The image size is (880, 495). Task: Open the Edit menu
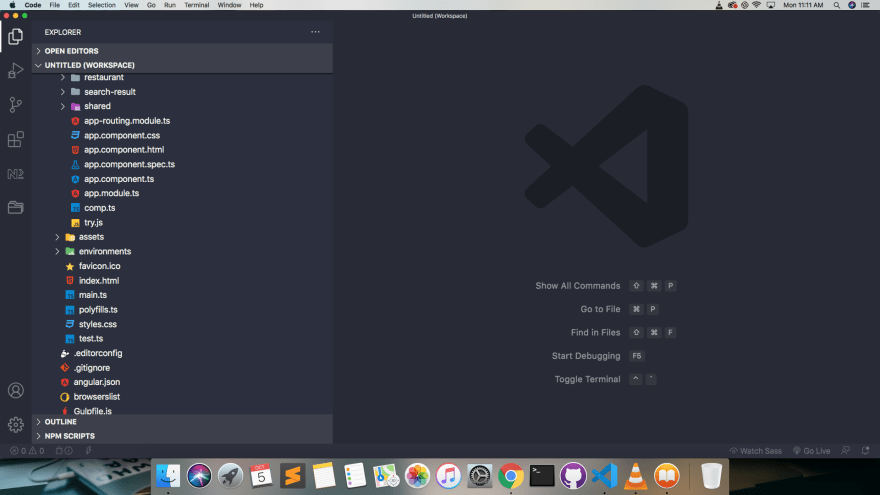(74, 5)
